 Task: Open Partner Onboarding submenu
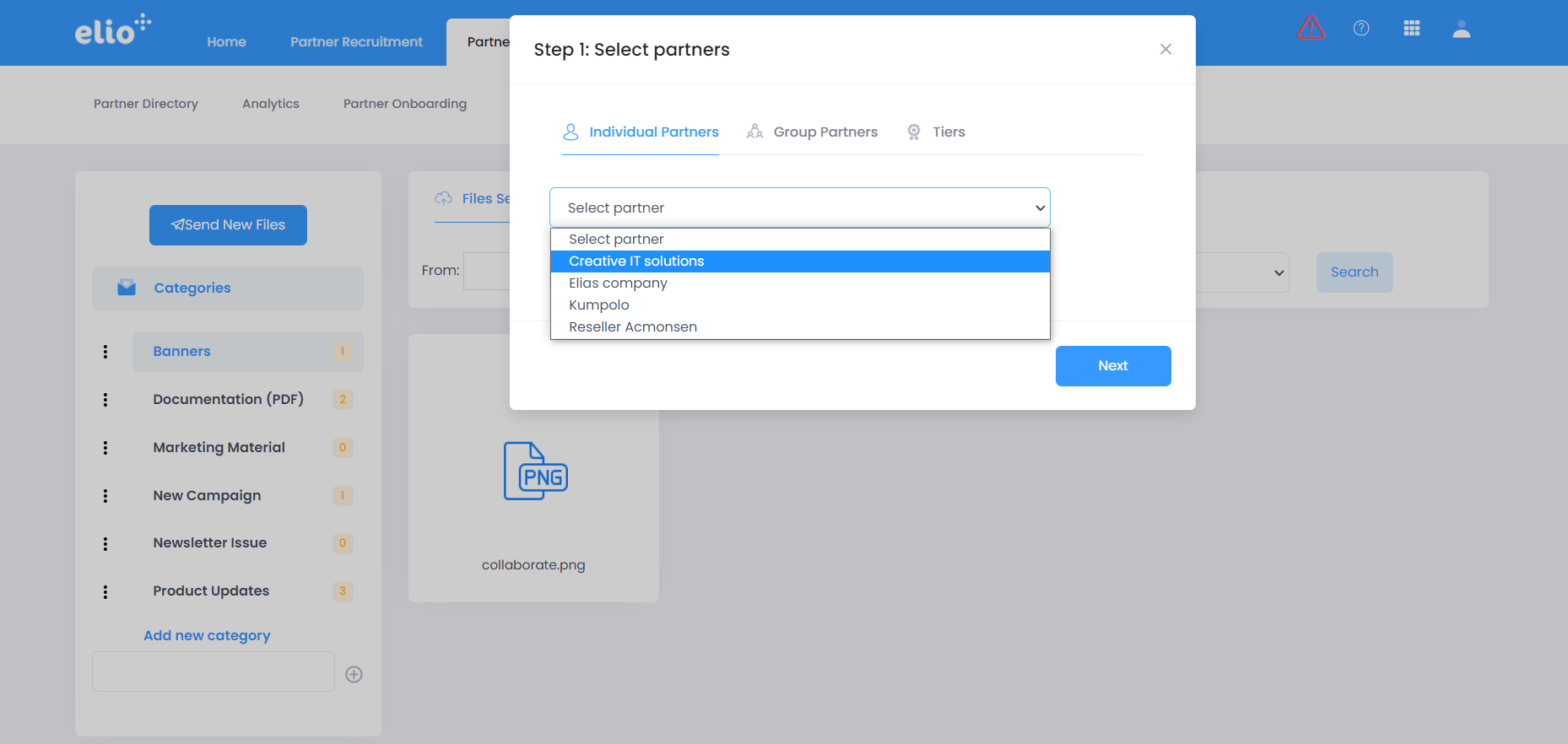click(405, 104)
